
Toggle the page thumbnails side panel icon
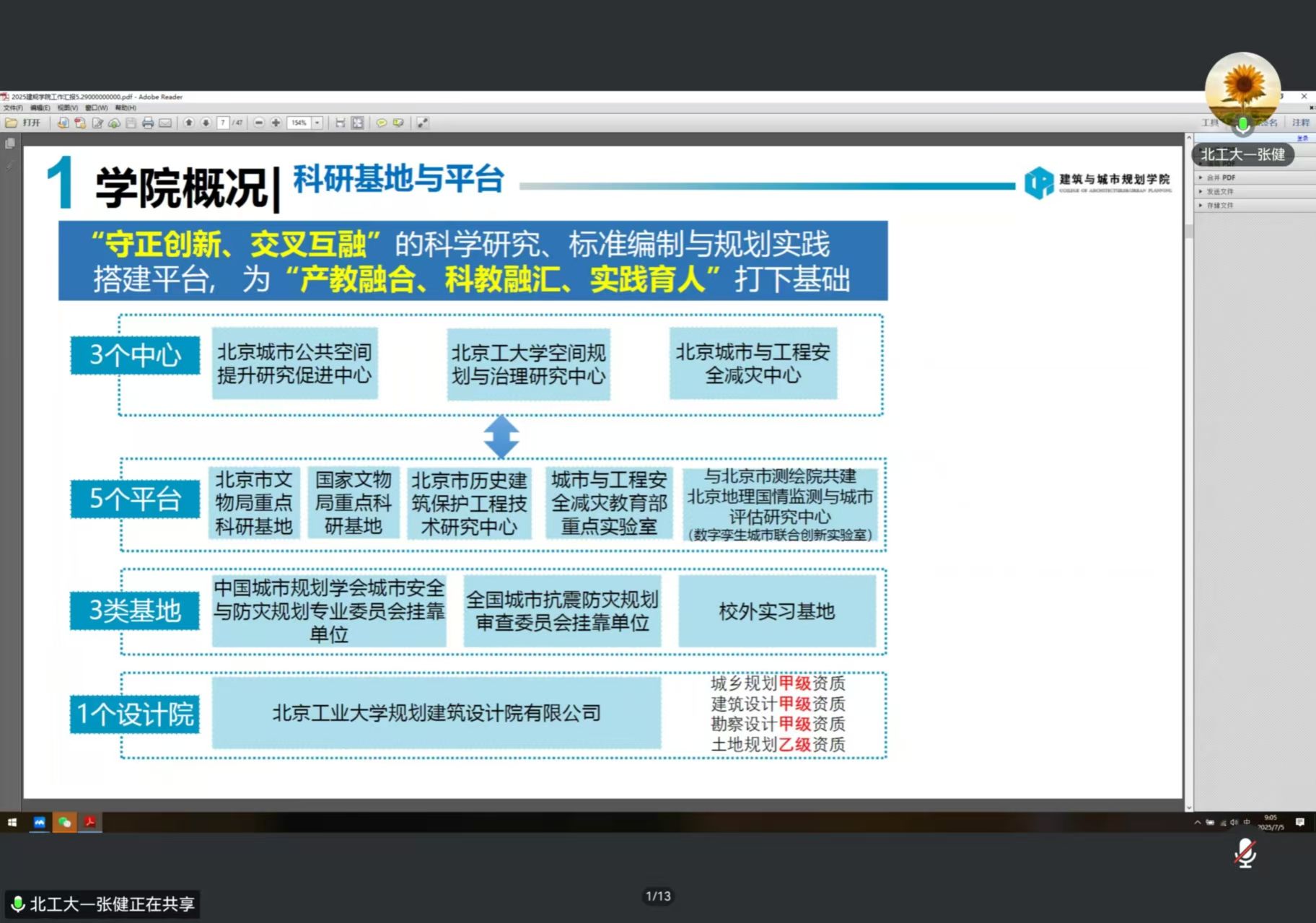10,144
